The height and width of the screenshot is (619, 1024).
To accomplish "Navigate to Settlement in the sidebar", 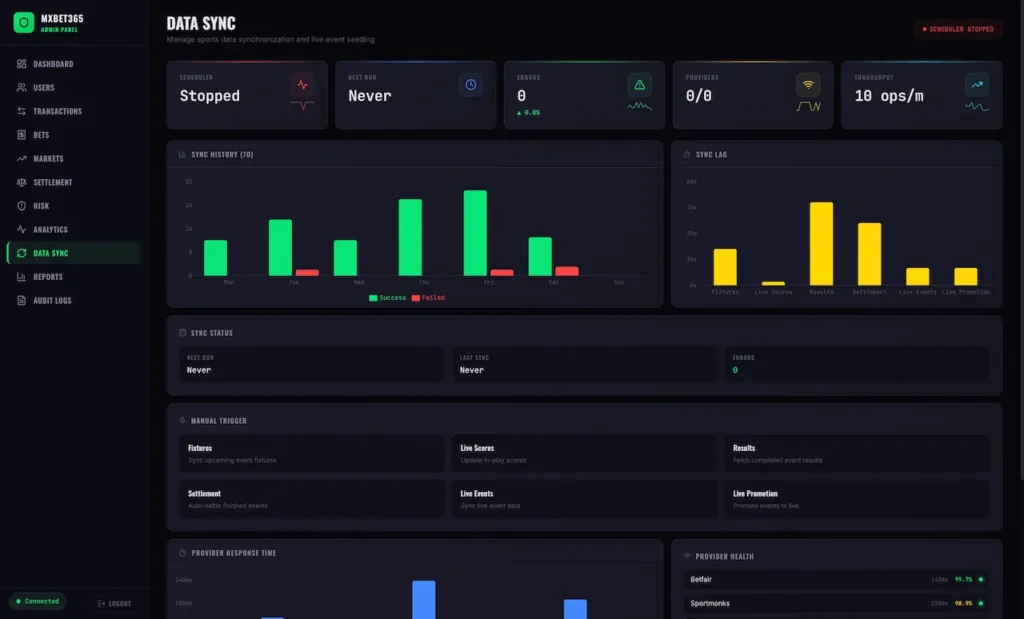I will 73,182.
